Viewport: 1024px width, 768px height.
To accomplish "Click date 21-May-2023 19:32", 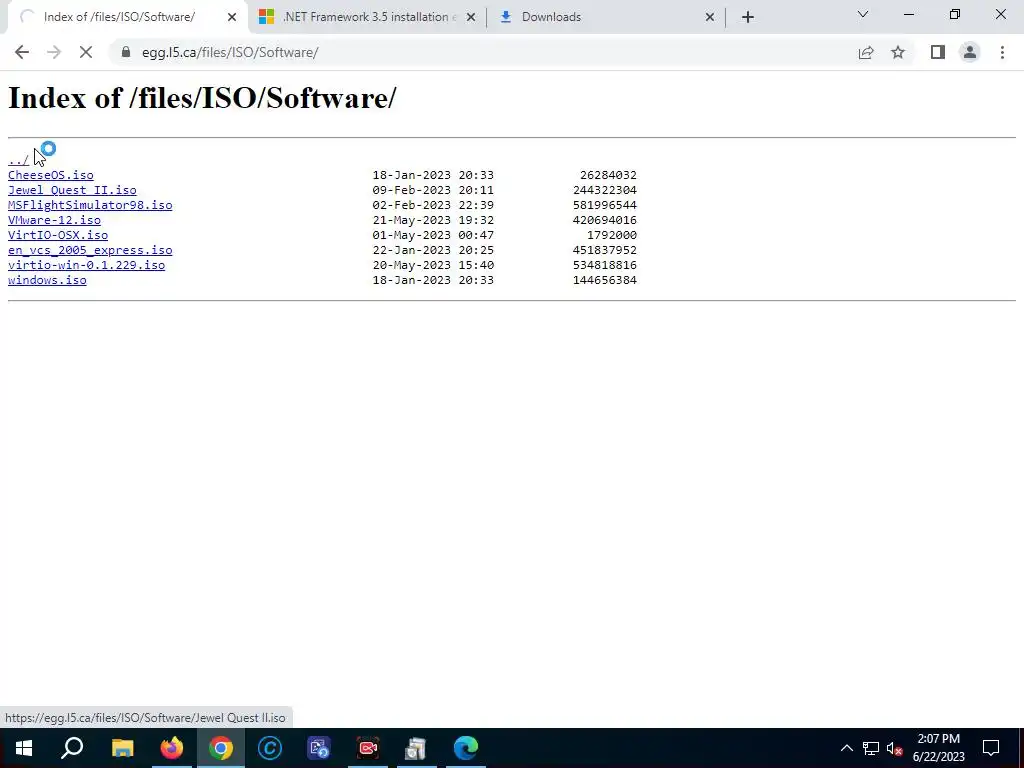I will [433, 220].
